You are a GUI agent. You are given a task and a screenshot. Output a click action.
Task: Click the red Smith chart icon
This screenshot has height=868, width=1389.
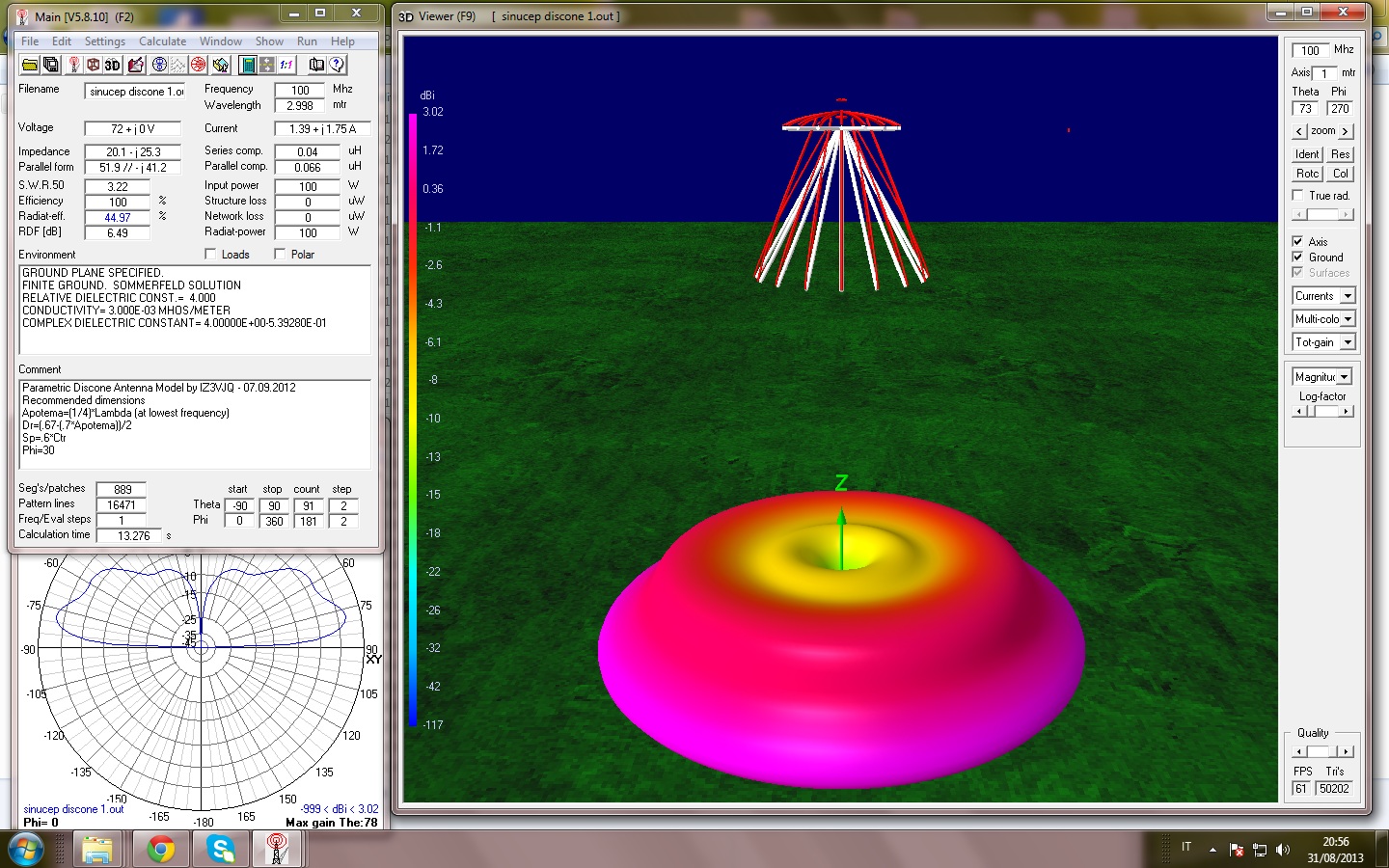click(x=199, y=65)
